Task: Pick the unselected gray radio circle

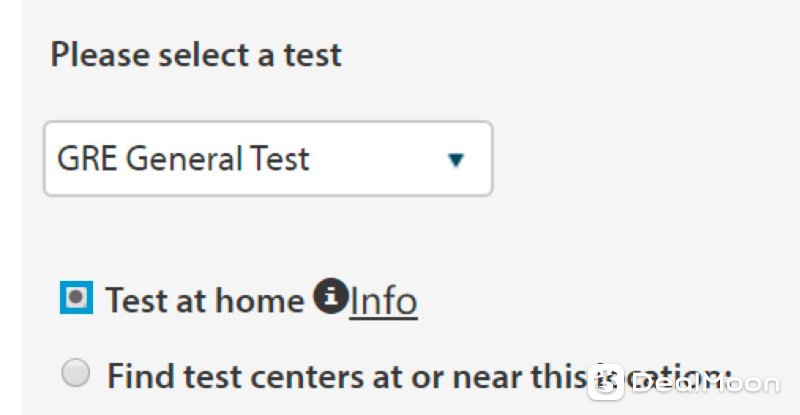Action: coord(76,373)
